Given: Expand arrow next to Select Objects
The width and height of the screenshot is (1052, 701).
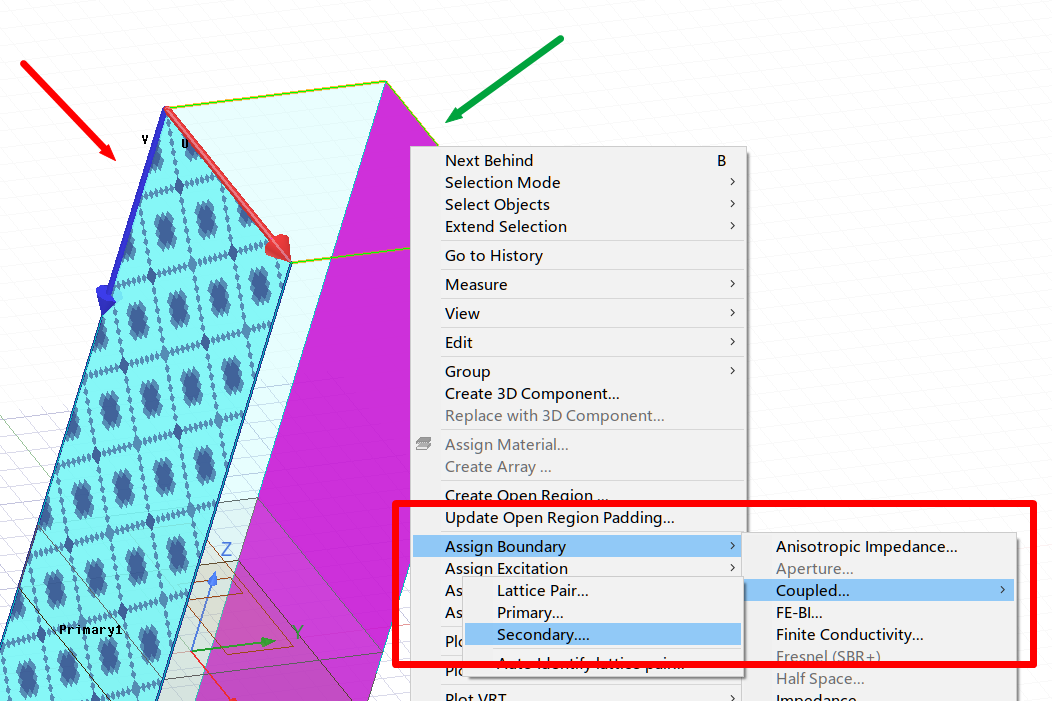Looking at the screenshot, I should point(733,204).
